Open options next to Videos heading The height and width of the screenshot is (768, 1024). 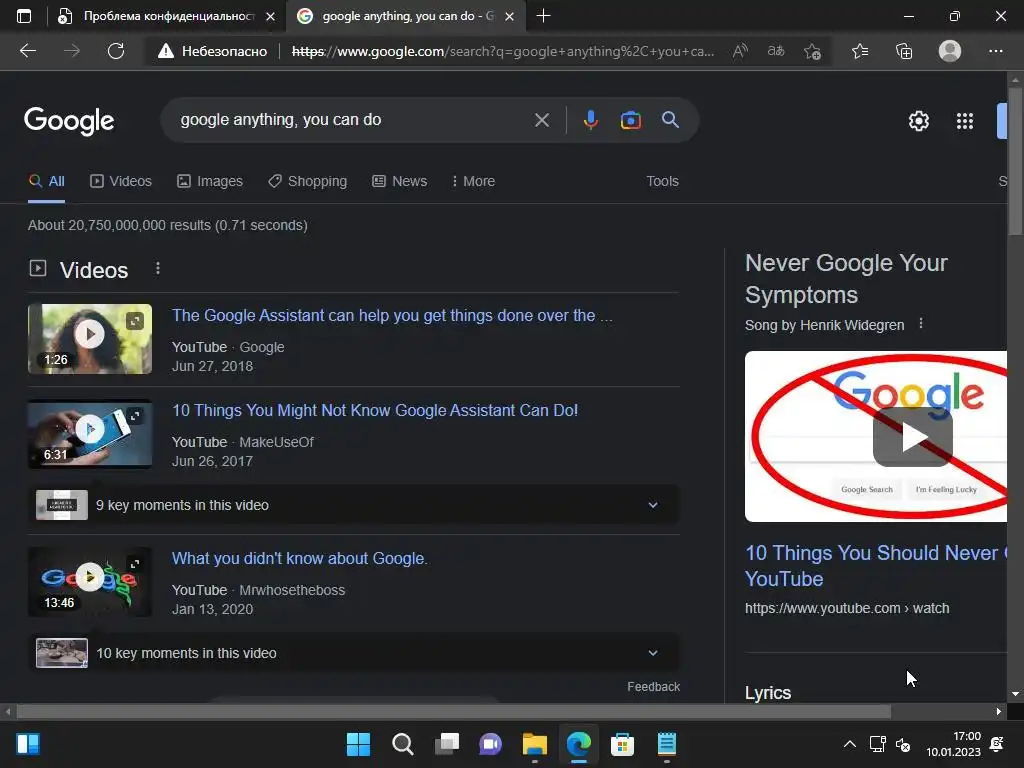pos(157,268)
